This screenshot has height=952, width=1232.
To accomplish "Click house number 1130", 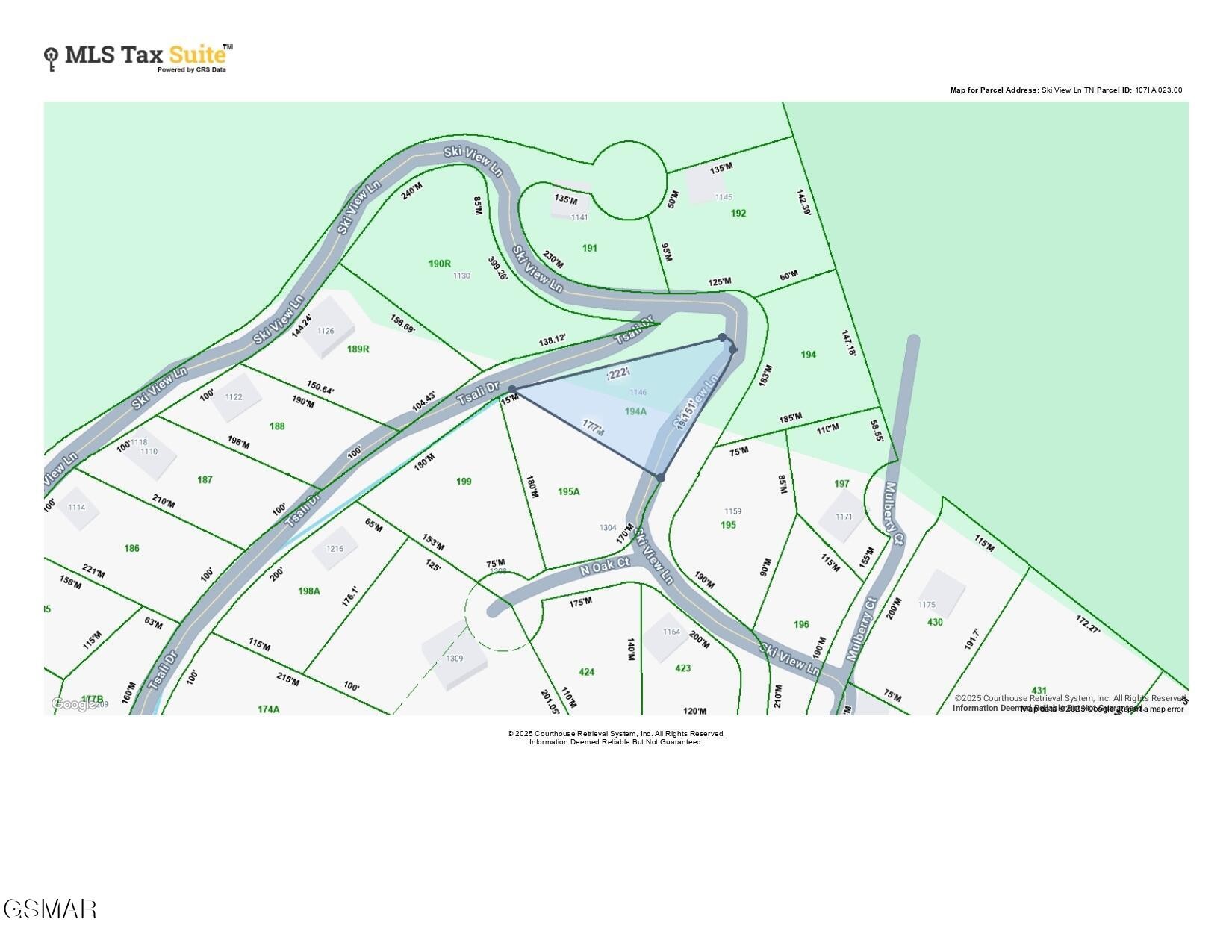I will tap(461, 276).
